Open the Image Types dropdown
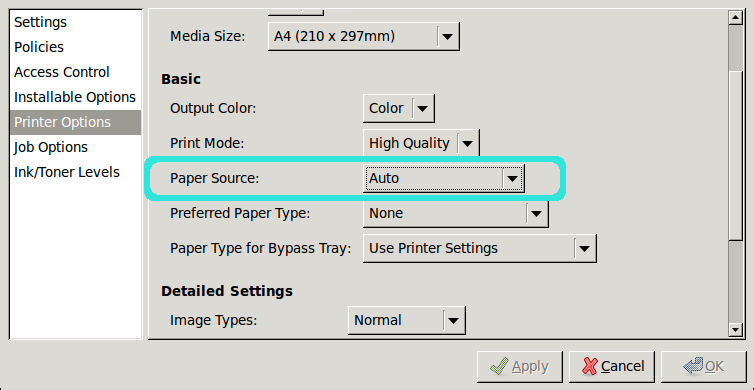The height and width of the screenshot is (390, 754). point(406,320)
